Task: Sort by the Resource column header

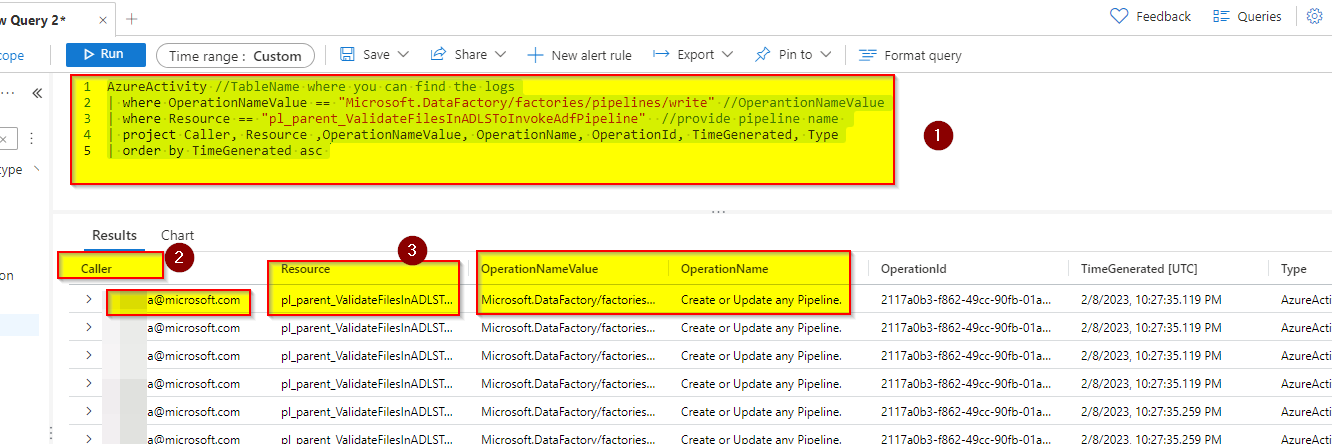Action: coord(305,269)
